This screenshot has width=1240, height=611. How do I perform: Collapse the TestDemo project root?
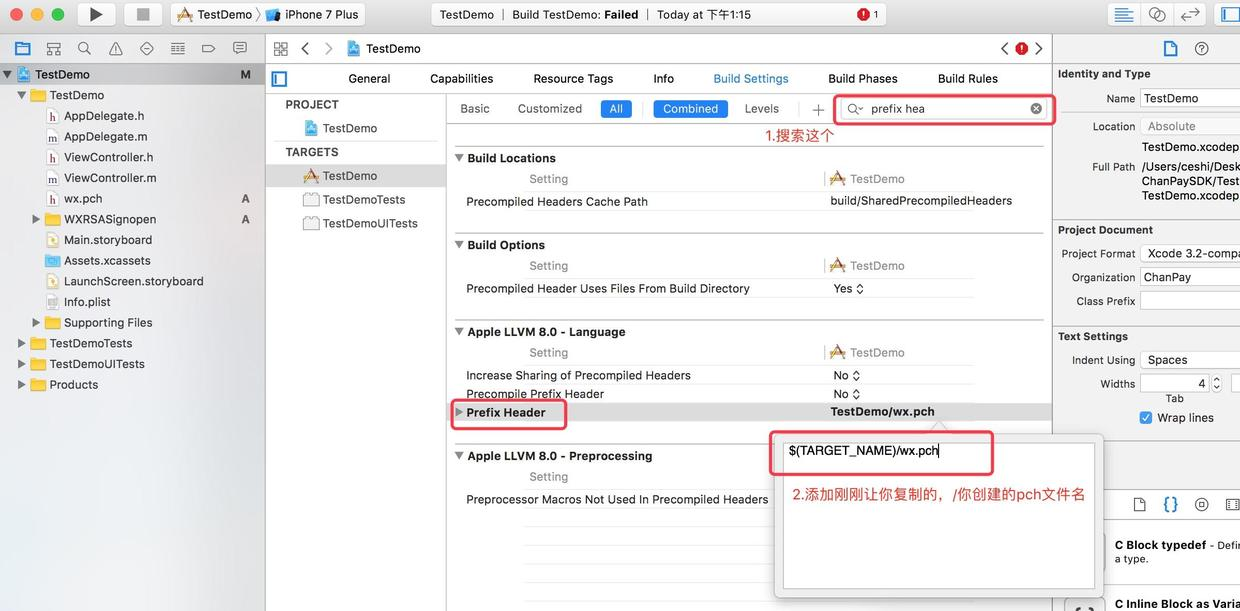click(x=8, y=74)
